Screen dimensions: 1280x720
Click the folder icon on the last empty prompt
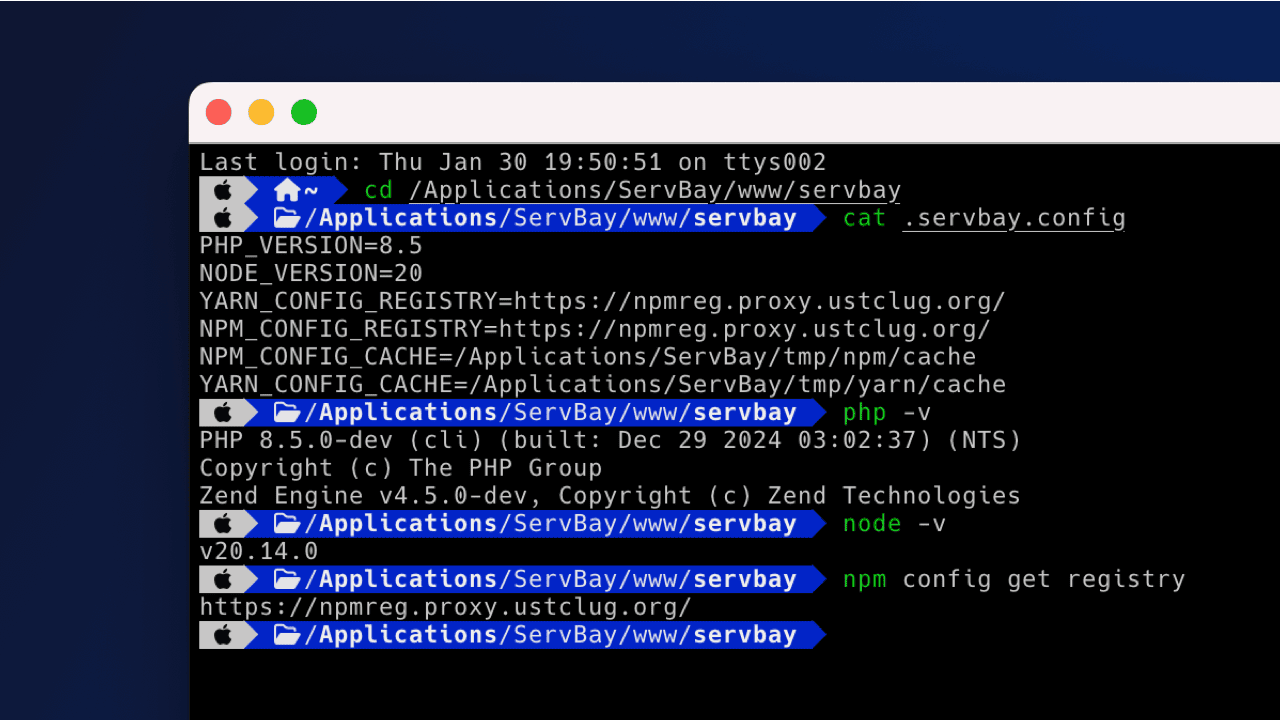(x=287, y=635)
